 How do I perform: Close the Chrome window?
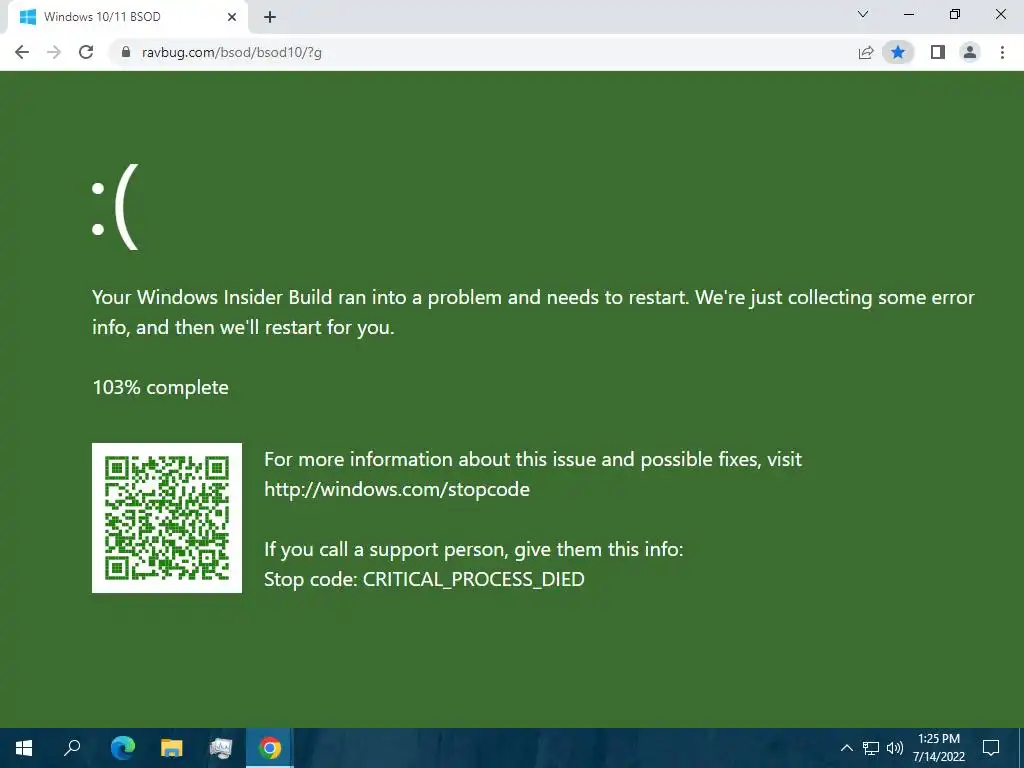click(x=1000, y=14)
